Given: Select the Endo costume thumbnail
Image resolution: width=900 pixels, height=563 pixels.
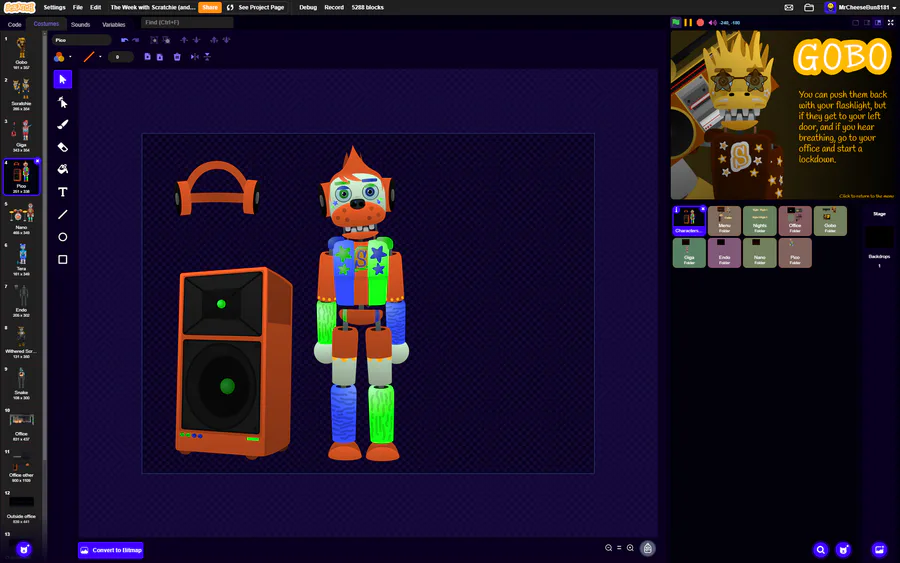Looking at the screenshot, I should click(x=21, y=300).
